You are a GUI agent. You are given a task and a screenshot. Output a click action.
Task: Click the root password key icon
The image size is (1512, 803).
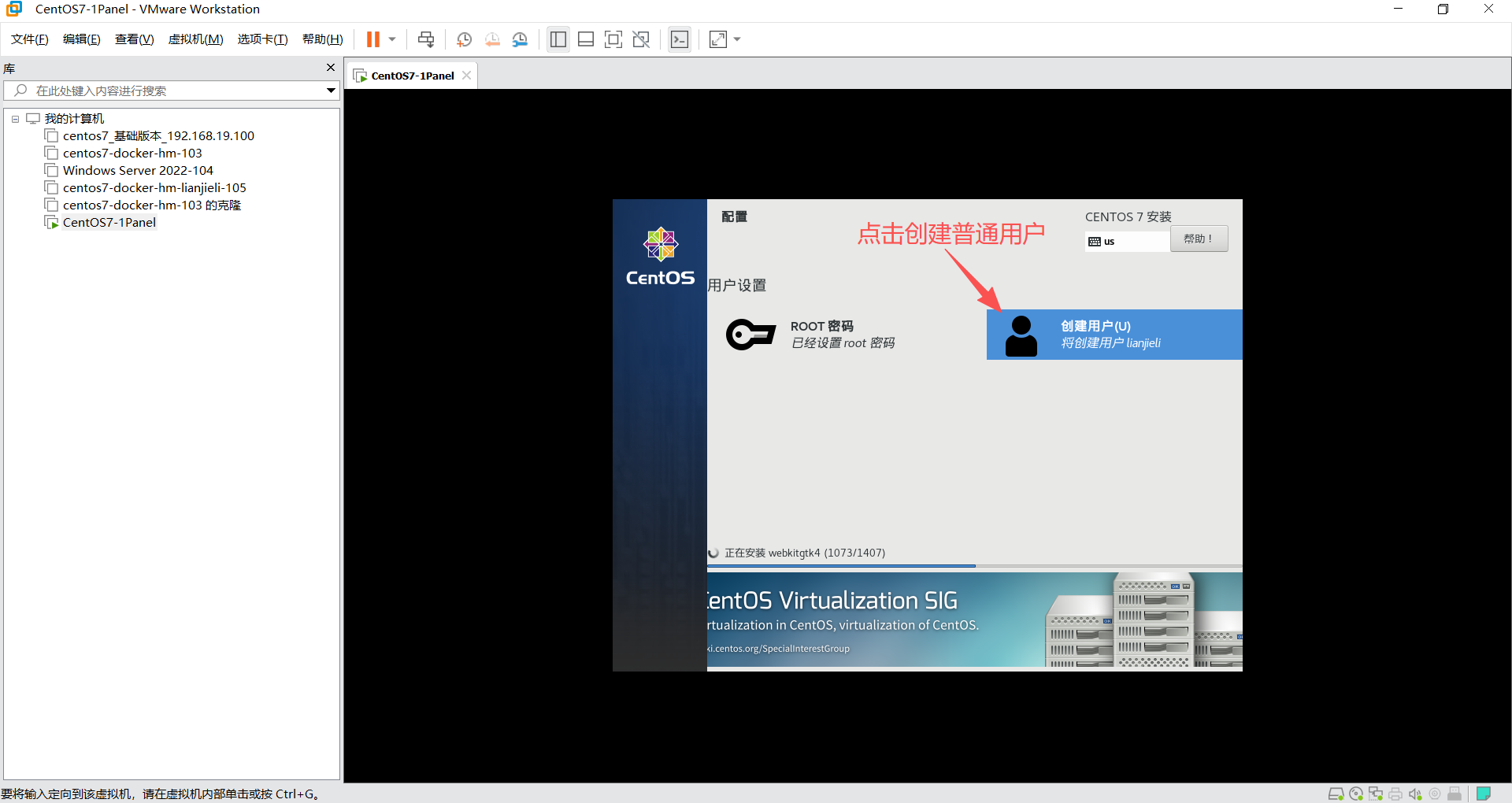click(750, 335)
